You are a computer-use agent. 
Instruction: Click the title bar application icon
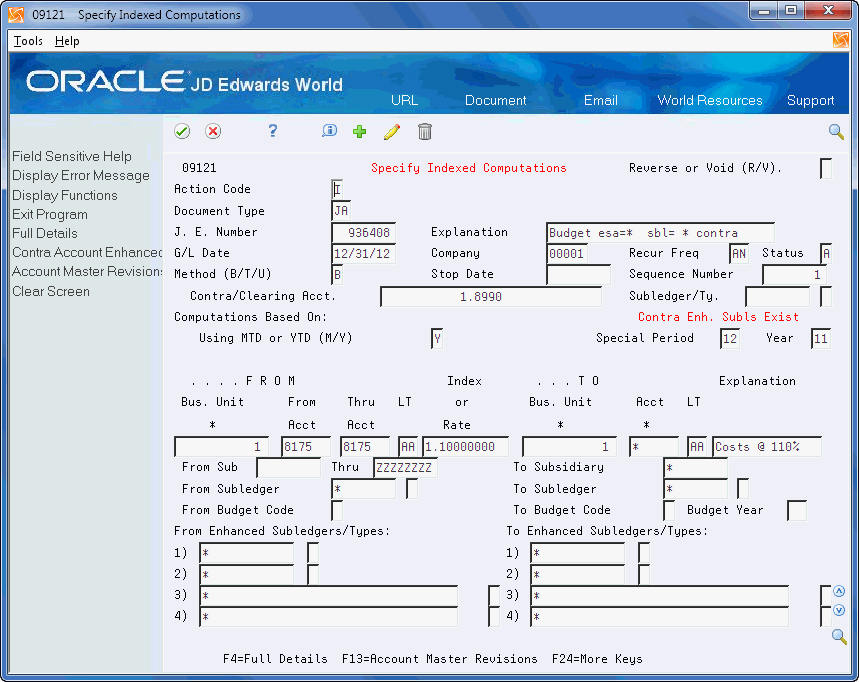tap(16, 14)
